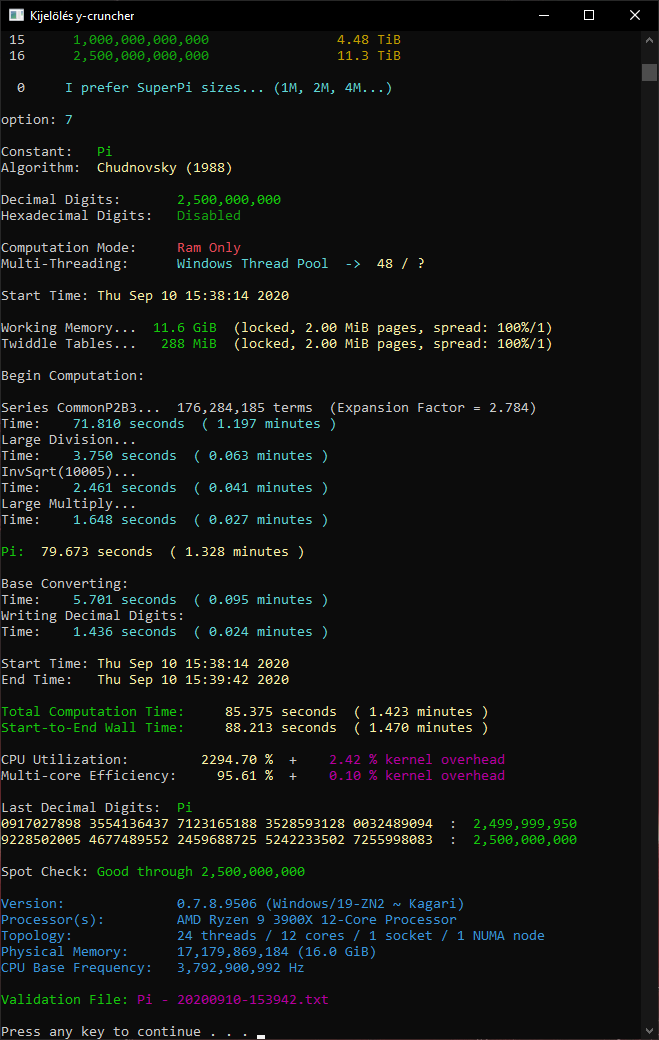The width and height of the screenshot is (659, 1040).
Task: Click the '95.61 %' multi-core efficiency value
Action: point(245,775)
